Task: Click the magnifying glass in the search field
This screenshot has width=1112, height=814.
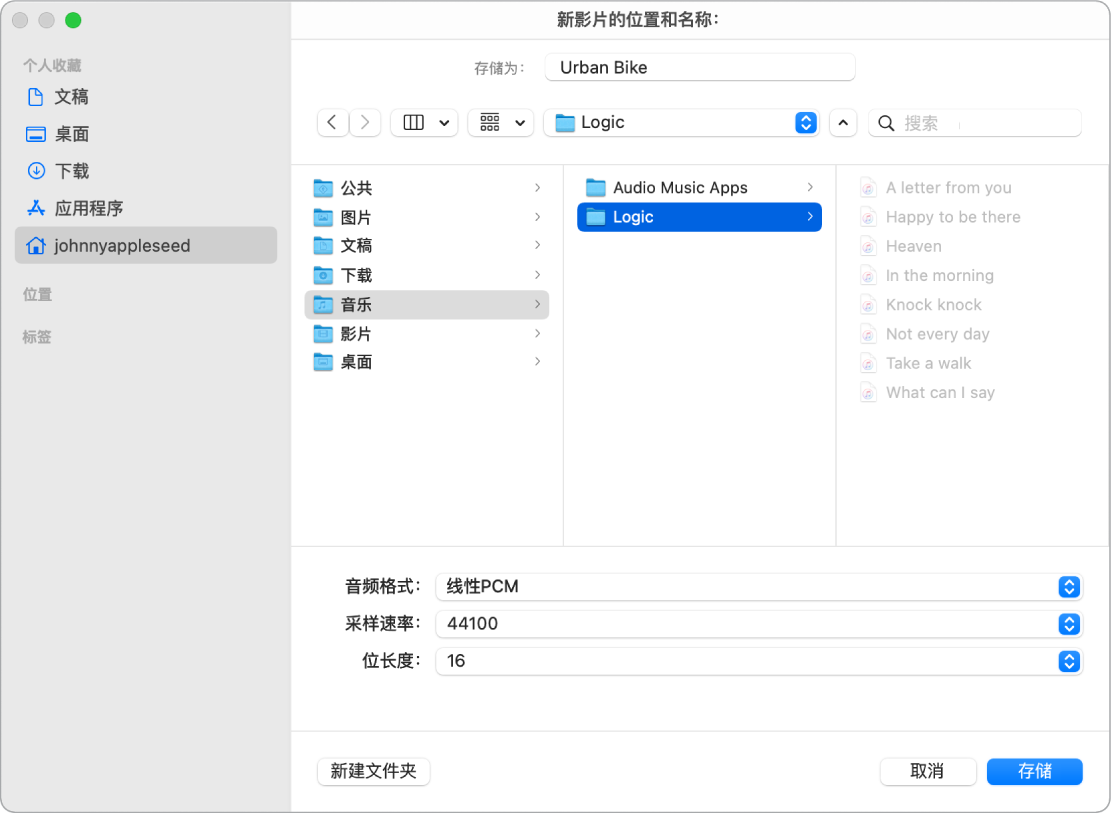Action: tap(886, 122)
